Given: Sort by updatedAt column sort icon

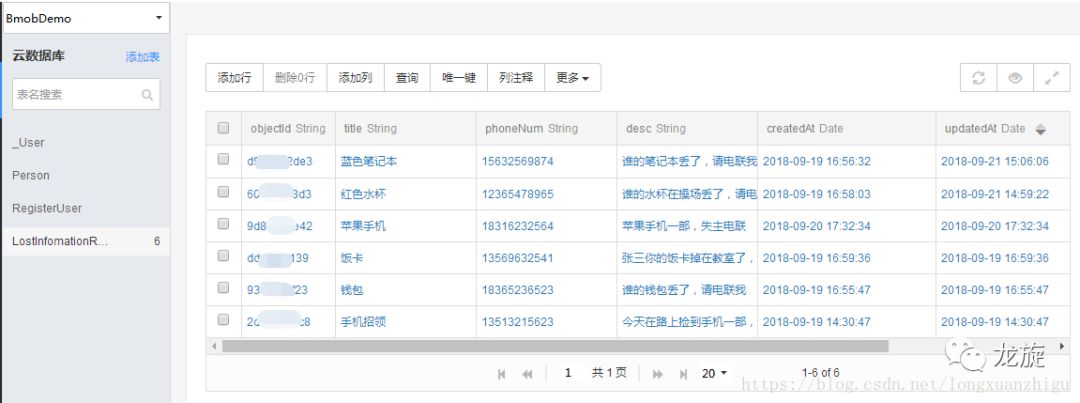Looking at the screenshot, I should [x=1041, y=129].
